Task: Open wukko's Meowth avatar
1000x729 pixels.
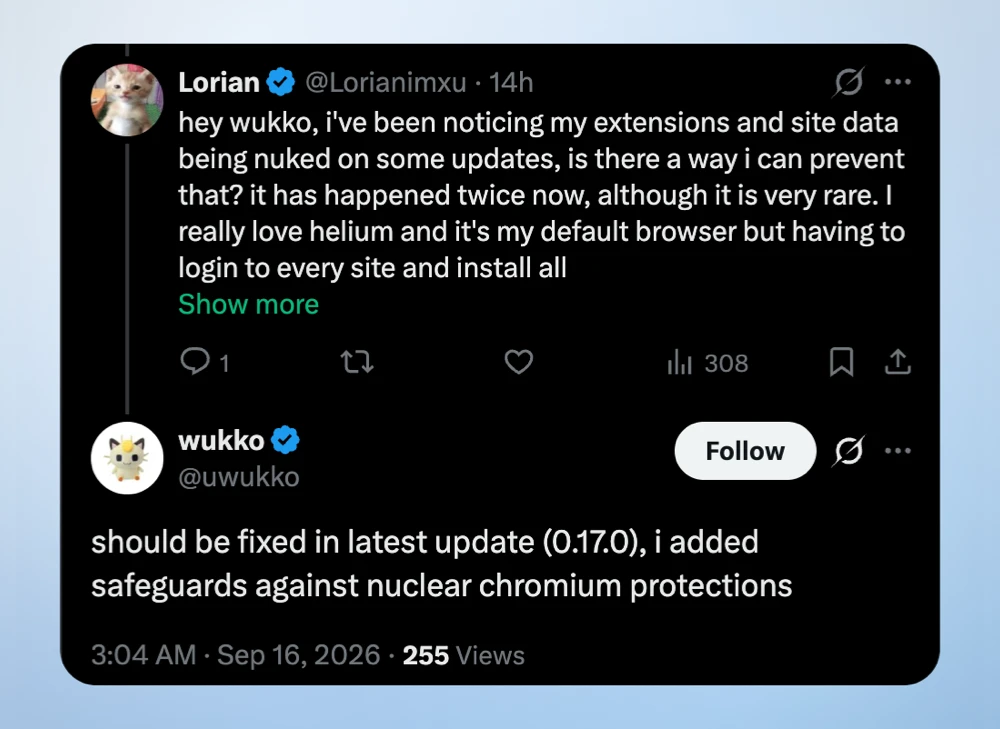Action: (x=127, y=458)
